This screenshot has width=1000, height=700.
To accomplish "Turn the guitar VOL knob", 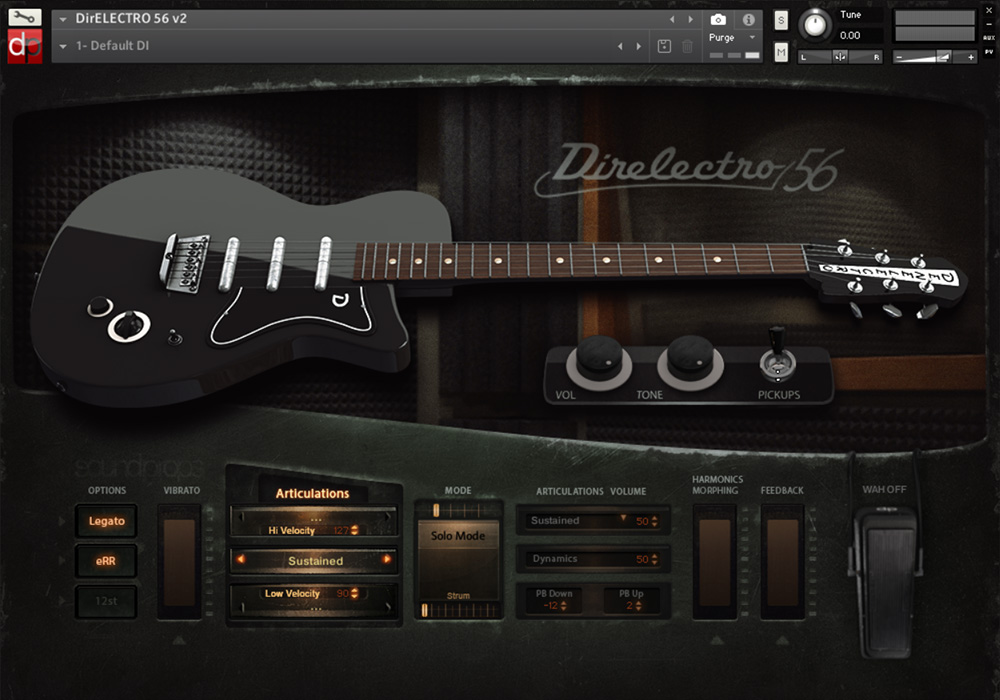I will tap(599, 361).
